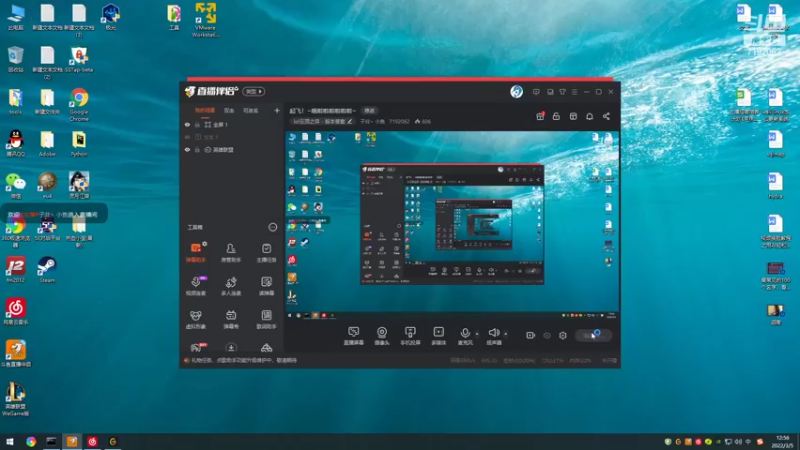Toggle visibility eye of 英雄联盟 source
The height and width of the screenshot is (450, 800).
click(187, 150)
